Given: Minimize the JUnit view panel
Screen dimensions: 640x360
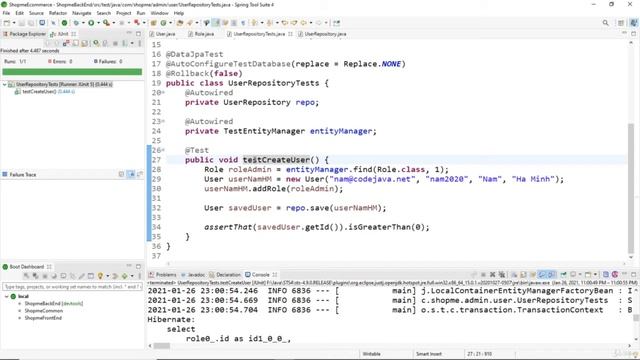Looking at the screenshot, I should tap(129, 33).
